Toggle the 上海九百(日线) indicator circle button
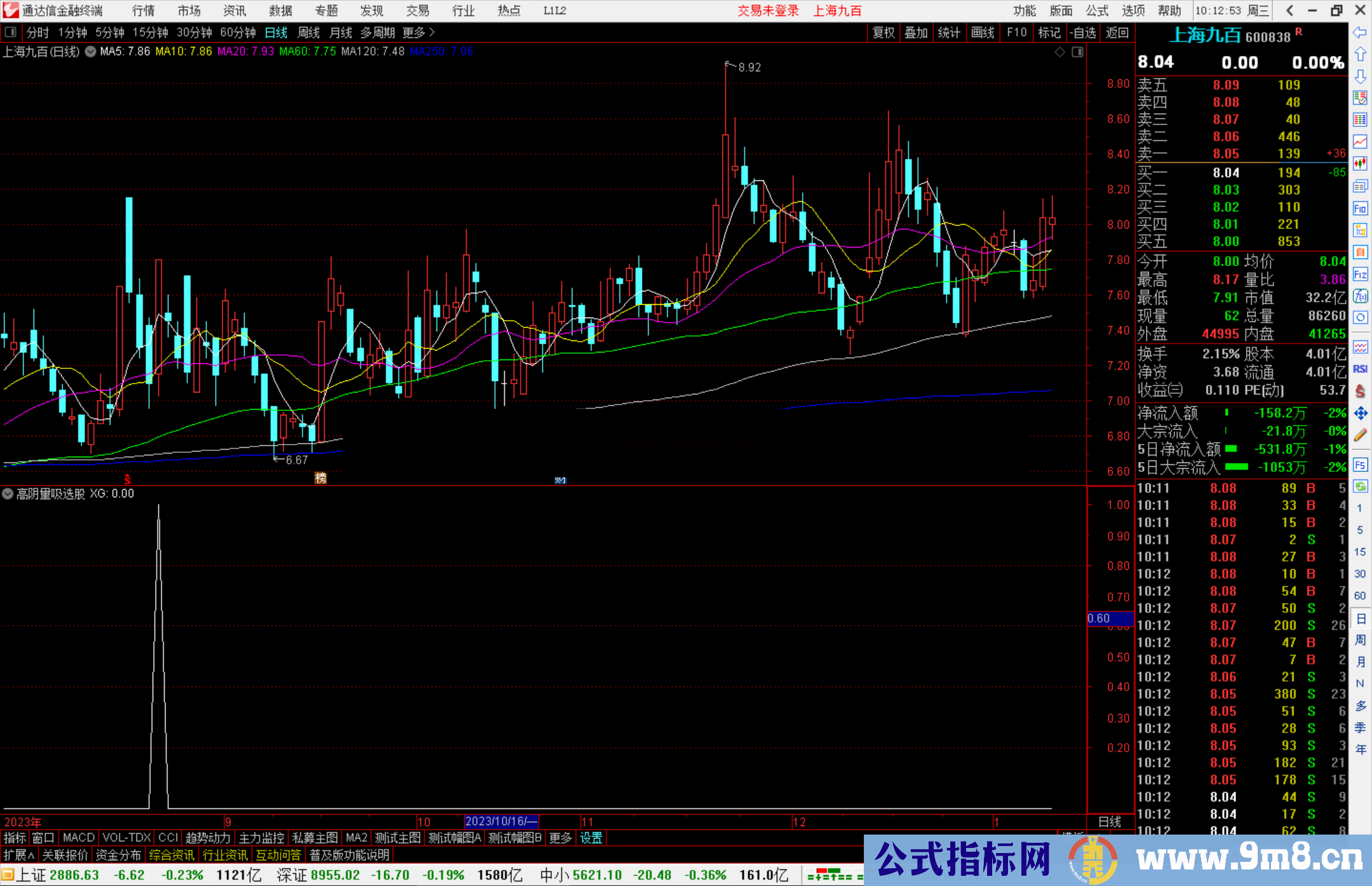This screenshot has height=886, width=1372. pyautogui.click(x=91, y=51)
